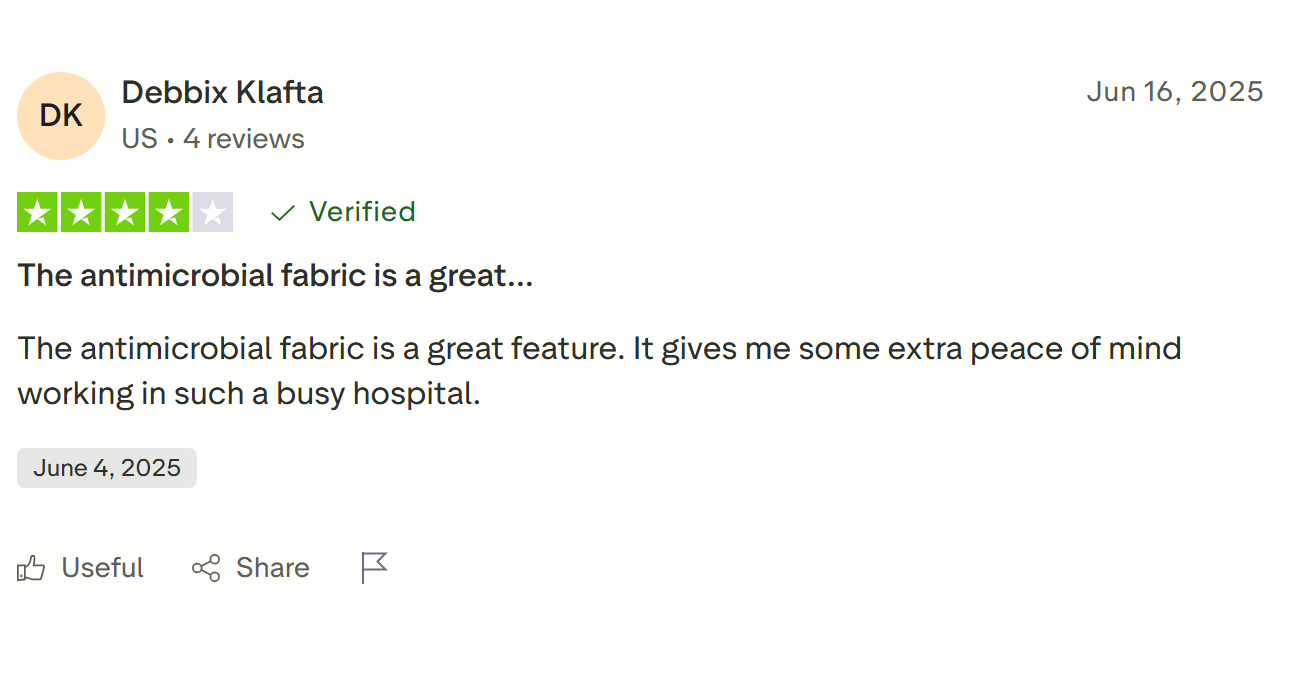Click the second green star
Screen dimensions: 1292x692
point(82,212)
